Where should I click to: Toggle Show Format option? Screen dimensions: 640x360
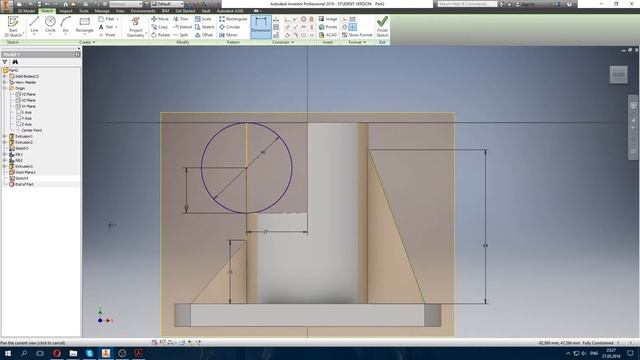pyautogui.click(x=357, y=35)
